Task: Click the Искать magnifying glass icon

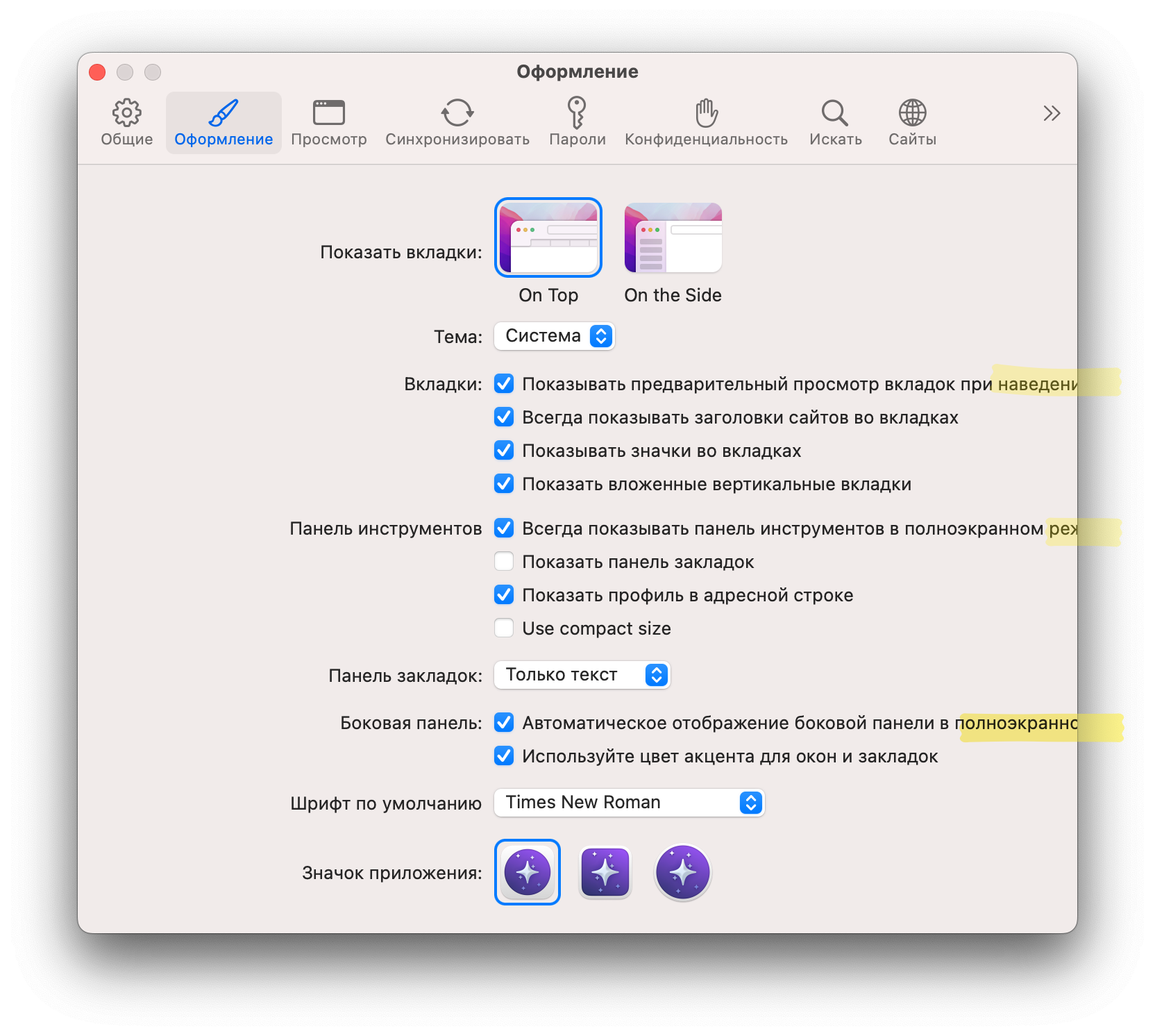Action: coord(834,113)
